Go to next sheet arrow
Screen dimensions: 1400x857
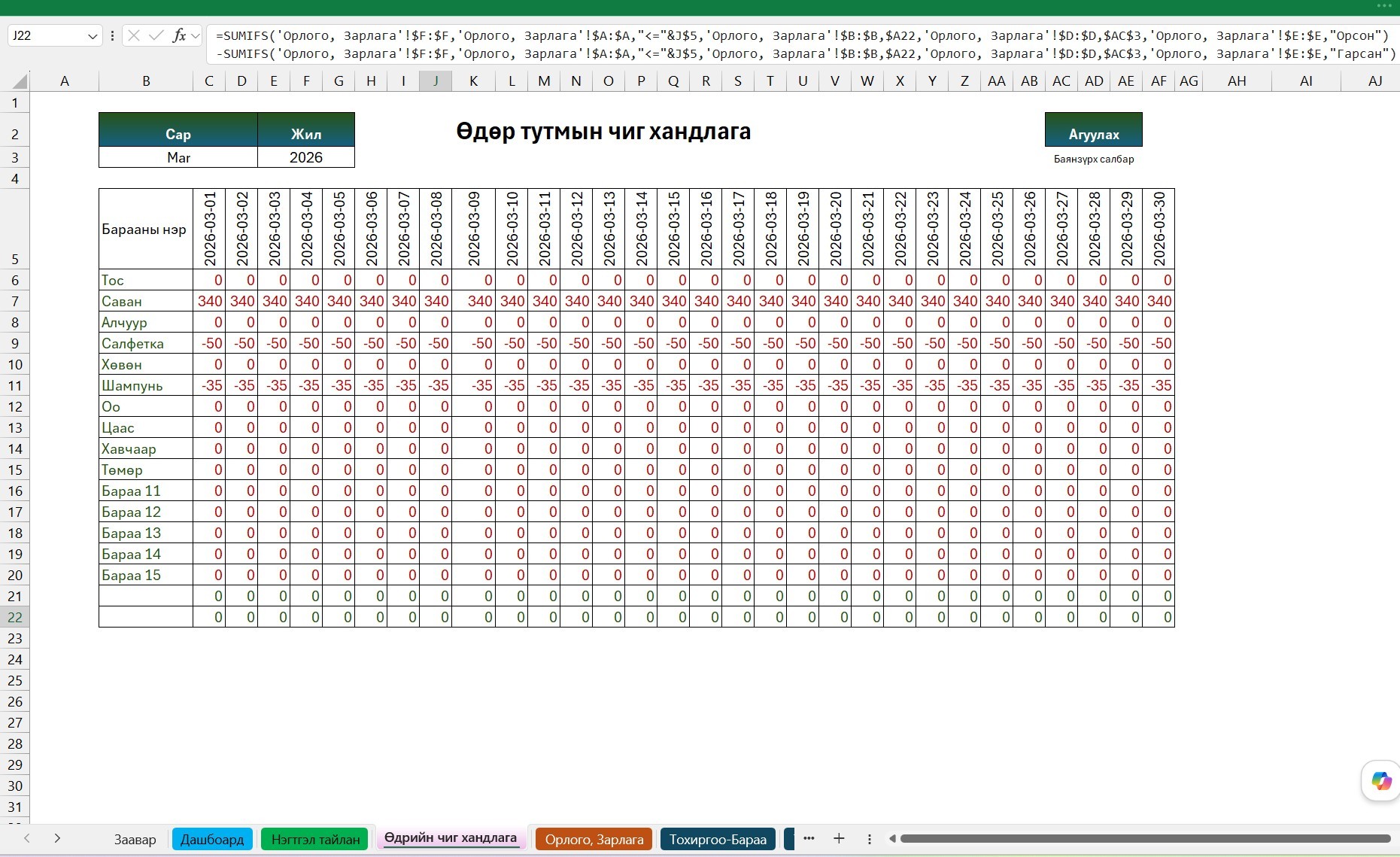pos(57,838)
